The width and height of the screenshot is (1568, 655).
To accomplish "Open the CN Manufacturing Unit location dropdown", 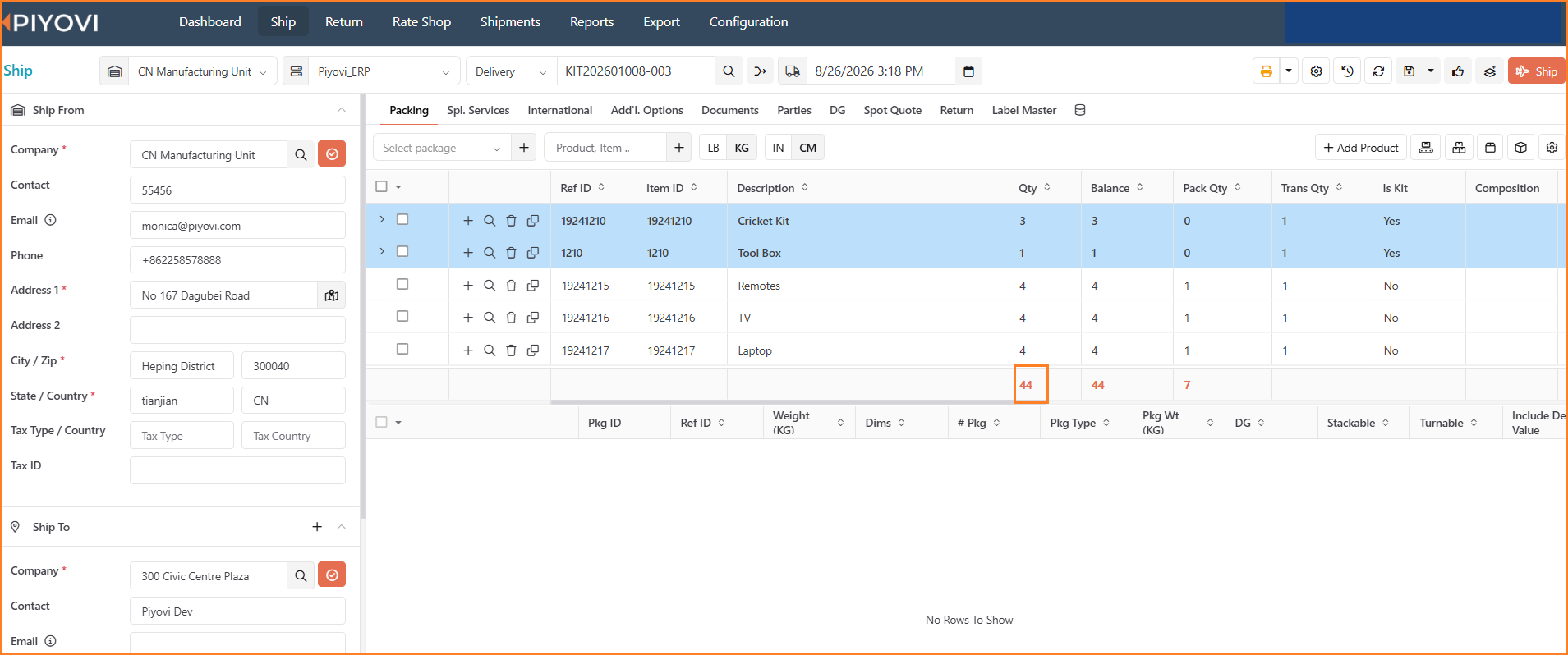I will pyautogui.click(x=202, y=71).
